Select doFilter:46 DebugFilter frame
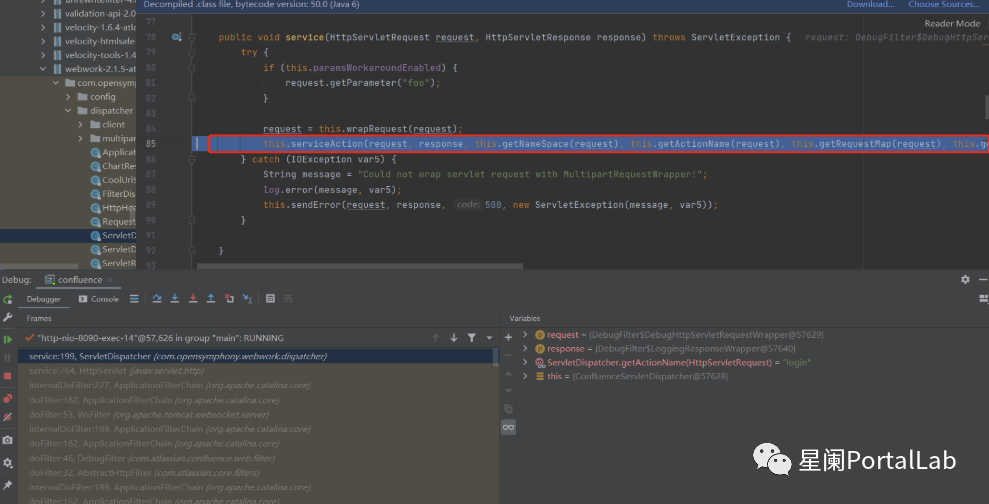This screenshot has height=504, width=989. (257, 458)
